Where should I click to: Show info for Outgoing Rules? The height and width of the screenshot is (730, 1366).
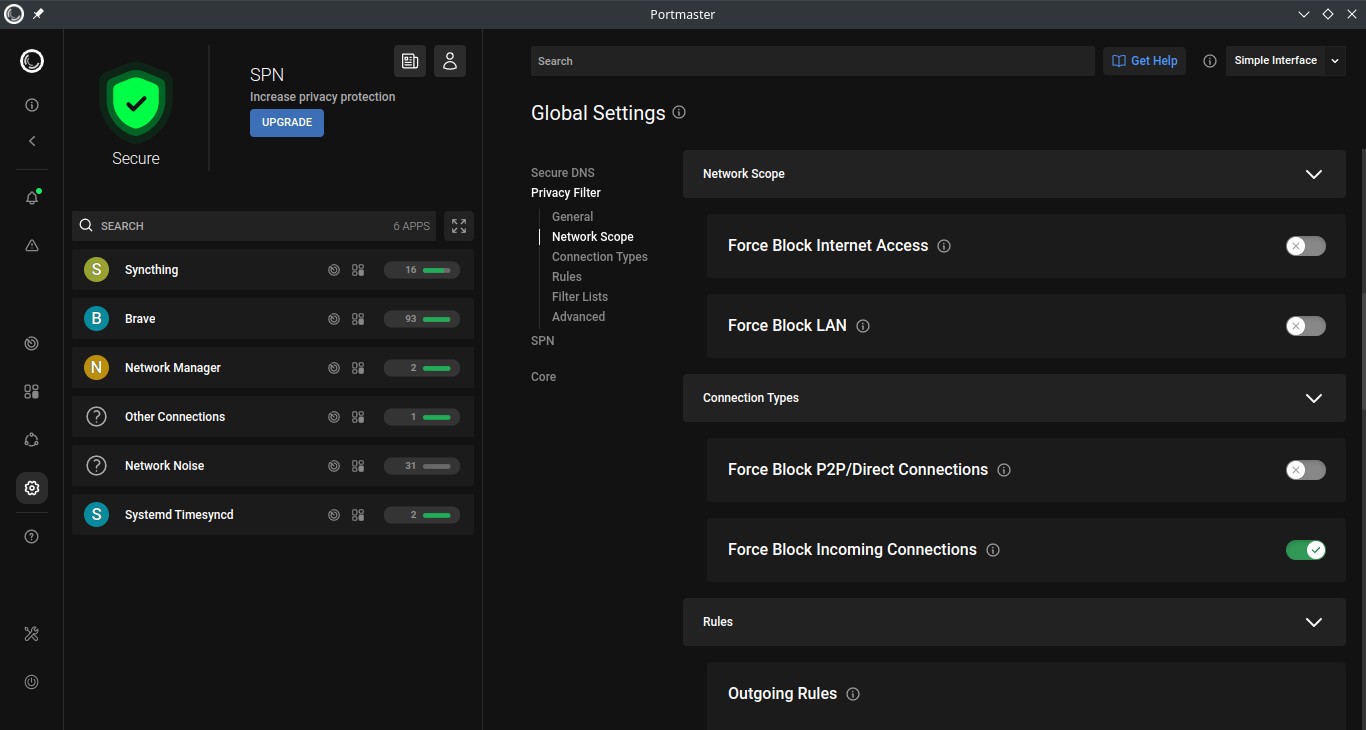(x=853, y=694)
